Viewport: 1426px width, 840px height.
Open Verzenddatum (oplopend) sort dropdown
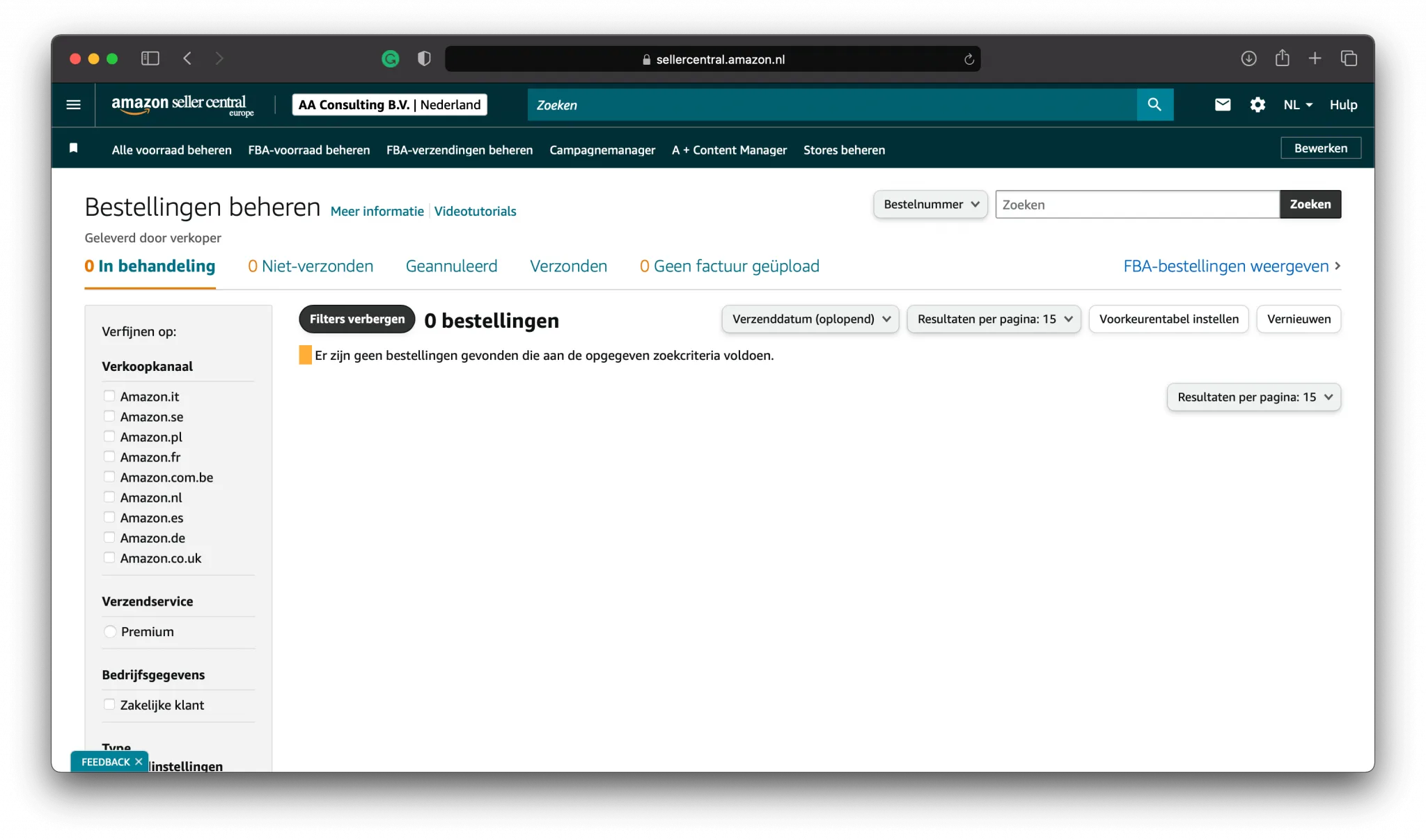click(810, 319)
